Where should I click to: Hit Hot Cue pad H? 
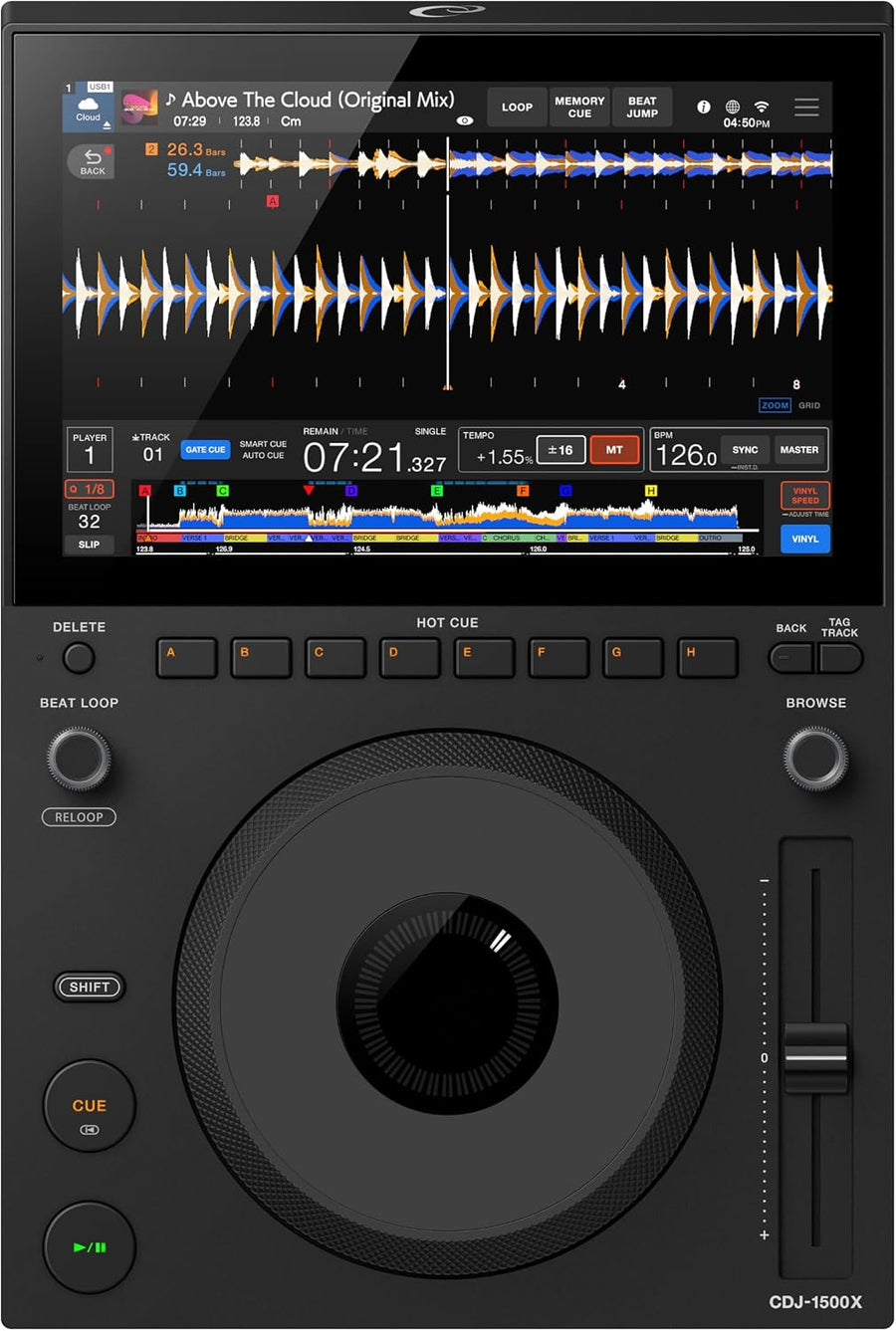(x=708, y=658)
